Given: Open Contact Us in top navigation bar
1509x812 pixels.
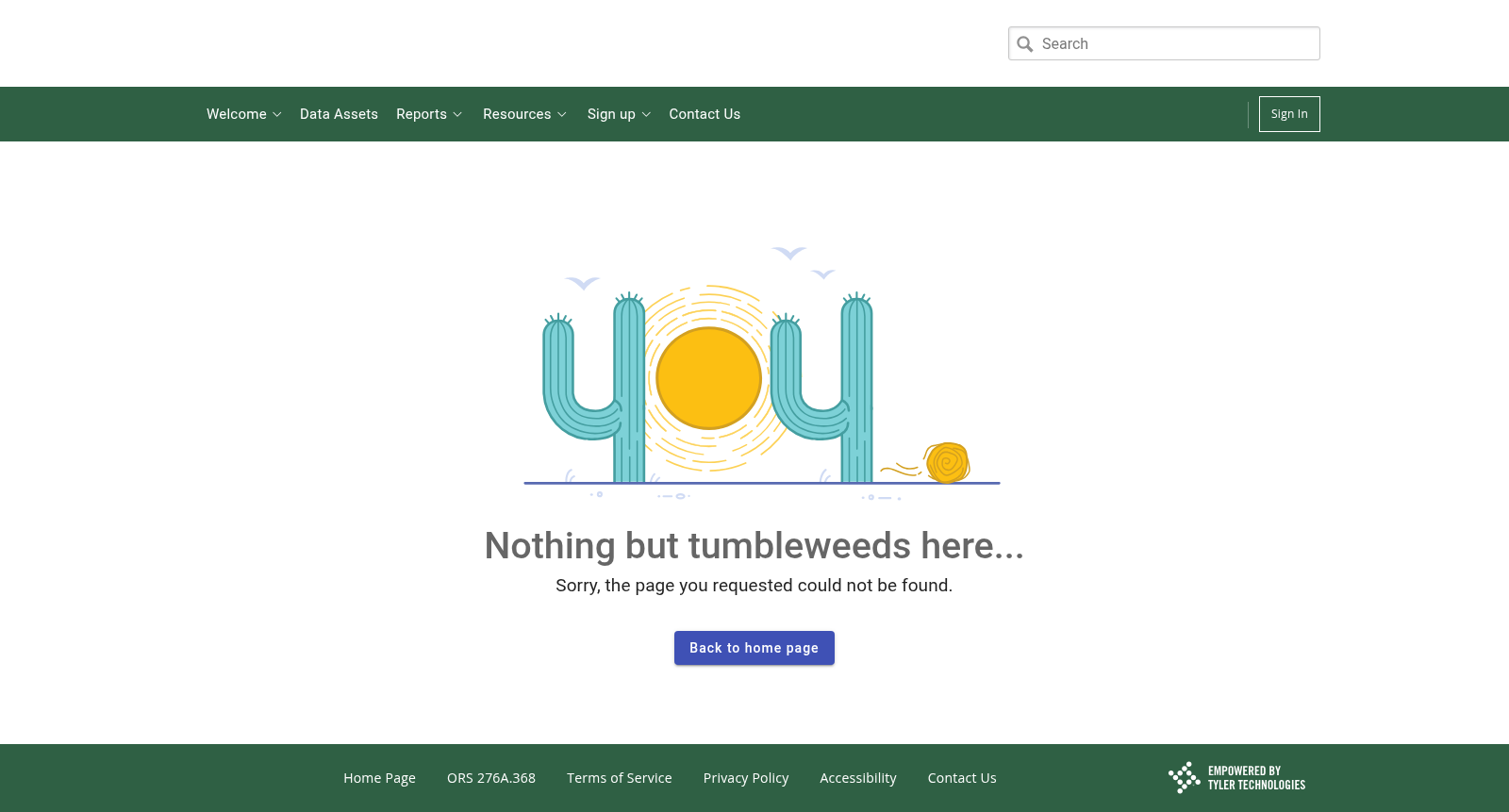Looking at the screenshot, I should pyautogui.click(x=705, y=114).
